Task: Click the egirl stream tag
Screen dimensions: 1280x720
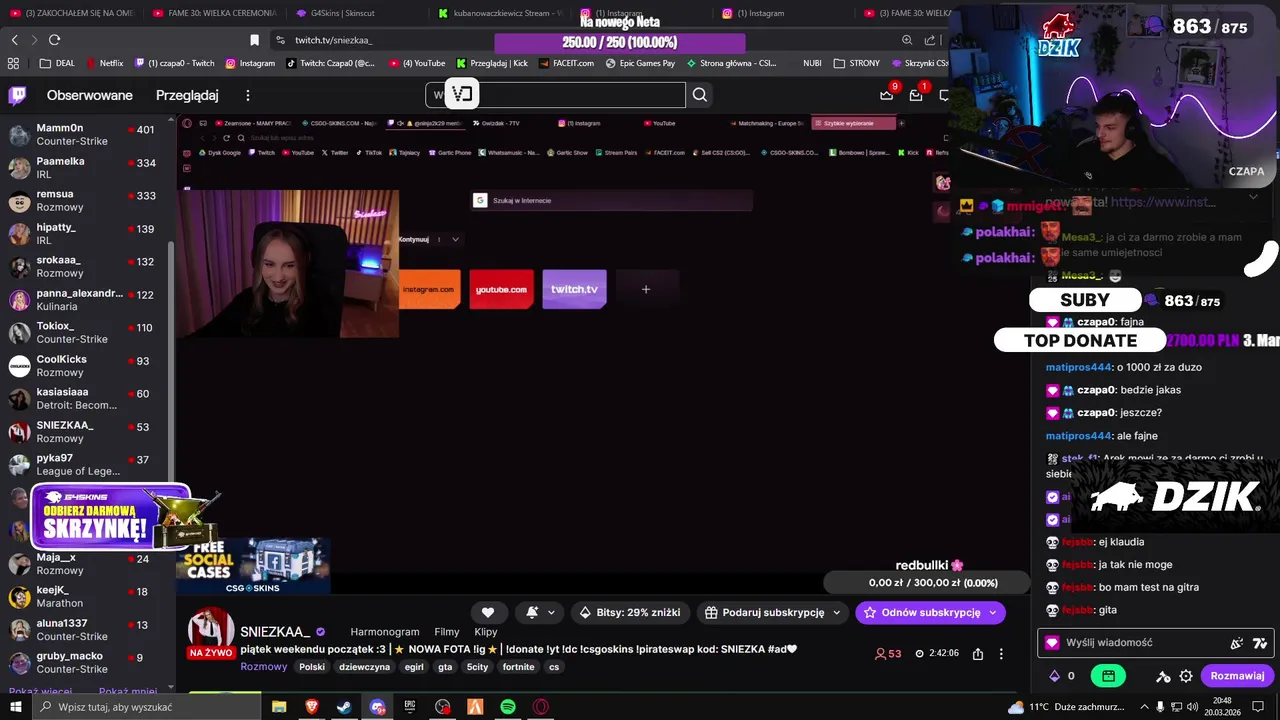Action: click(414, 667)
